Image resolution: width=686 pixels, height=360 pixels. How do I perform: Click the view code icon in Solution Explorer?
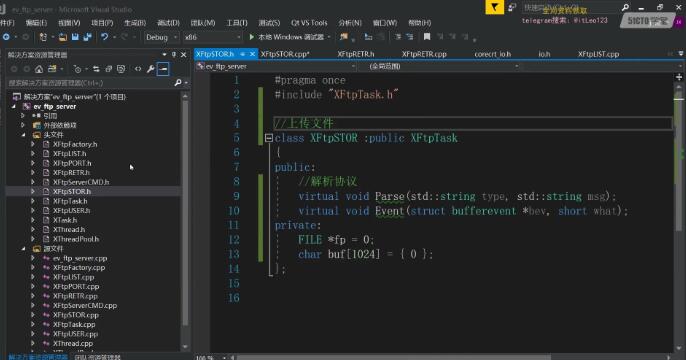click(x=138, y=69)
